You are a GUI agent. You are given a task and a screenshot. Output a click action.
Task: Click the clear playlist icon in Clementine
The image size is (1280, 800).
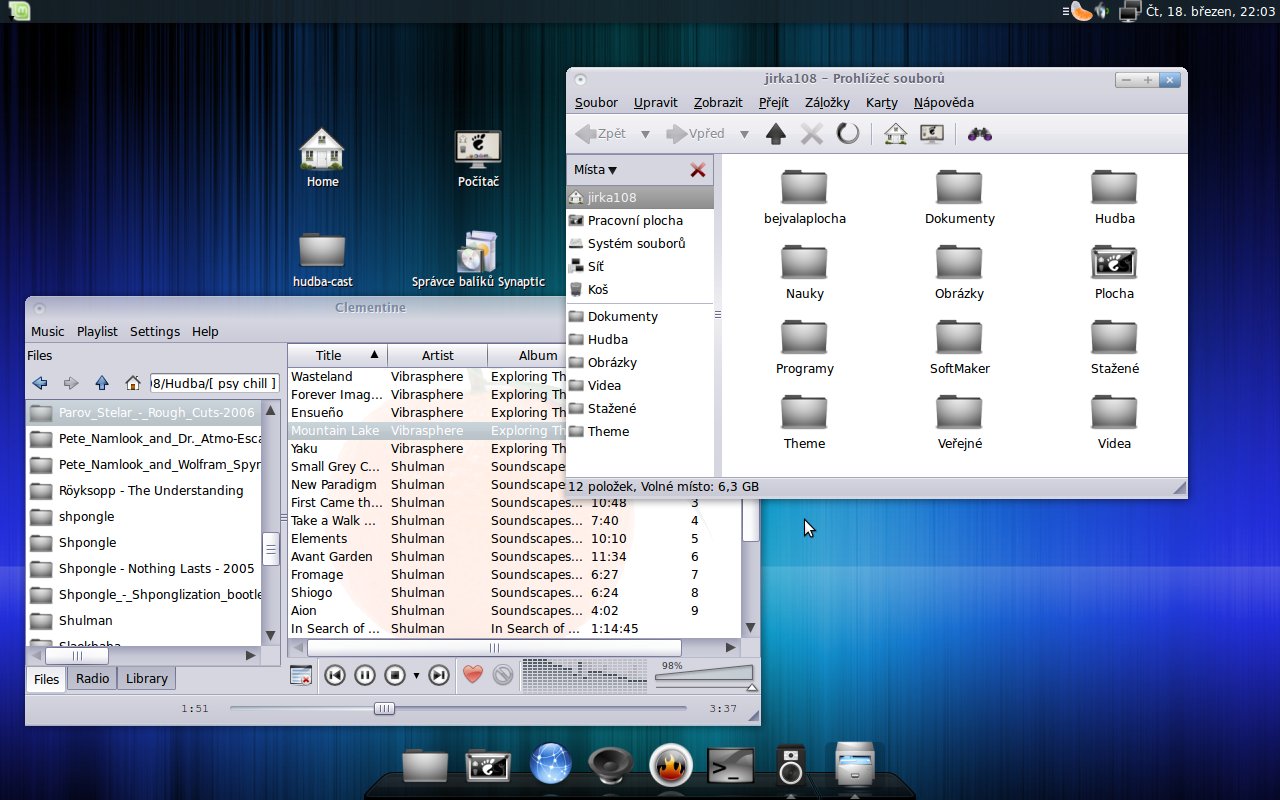pos(301,676)
